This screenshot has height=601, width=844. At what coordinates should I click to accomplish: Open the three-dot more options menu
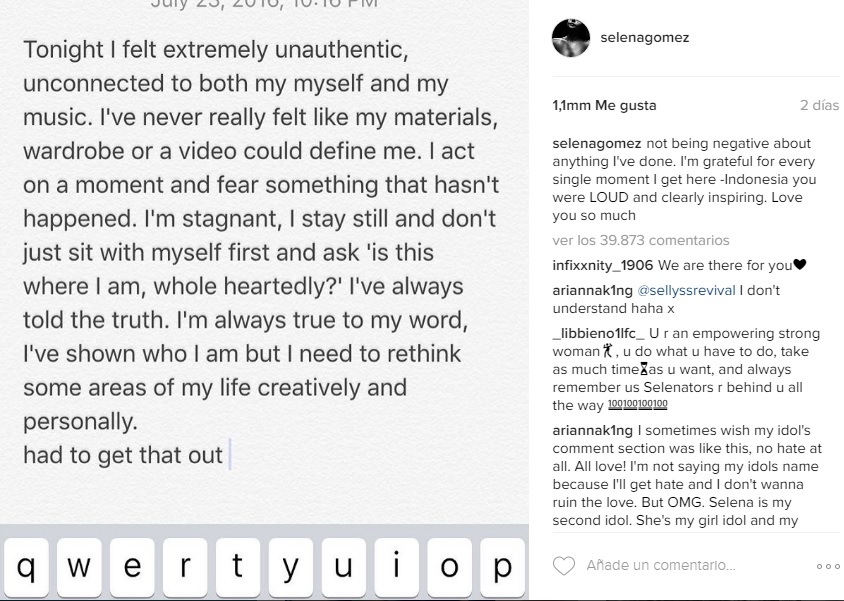(827, 566)
